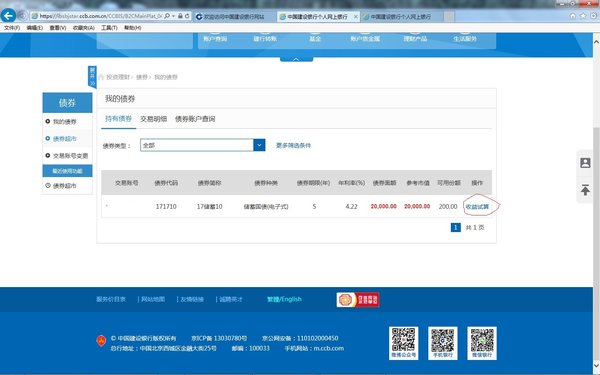Open the address bar dropdown arrow
Screen dimensions: 600x375
coord(173,16)
